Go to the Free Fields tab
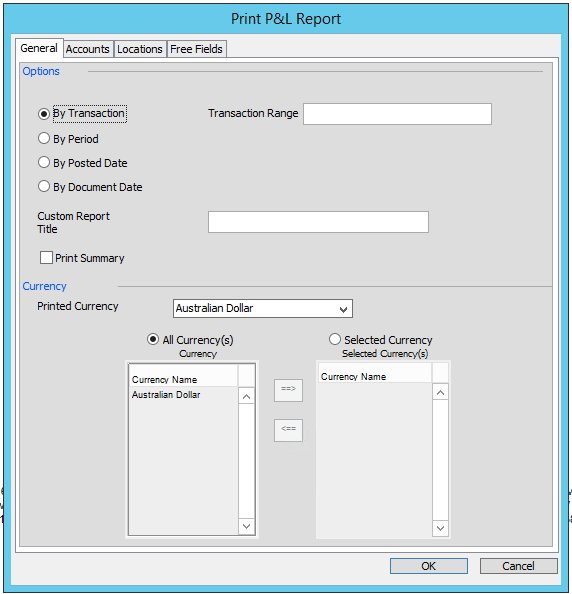Viewport: 572px width, 594px height. 196,49
